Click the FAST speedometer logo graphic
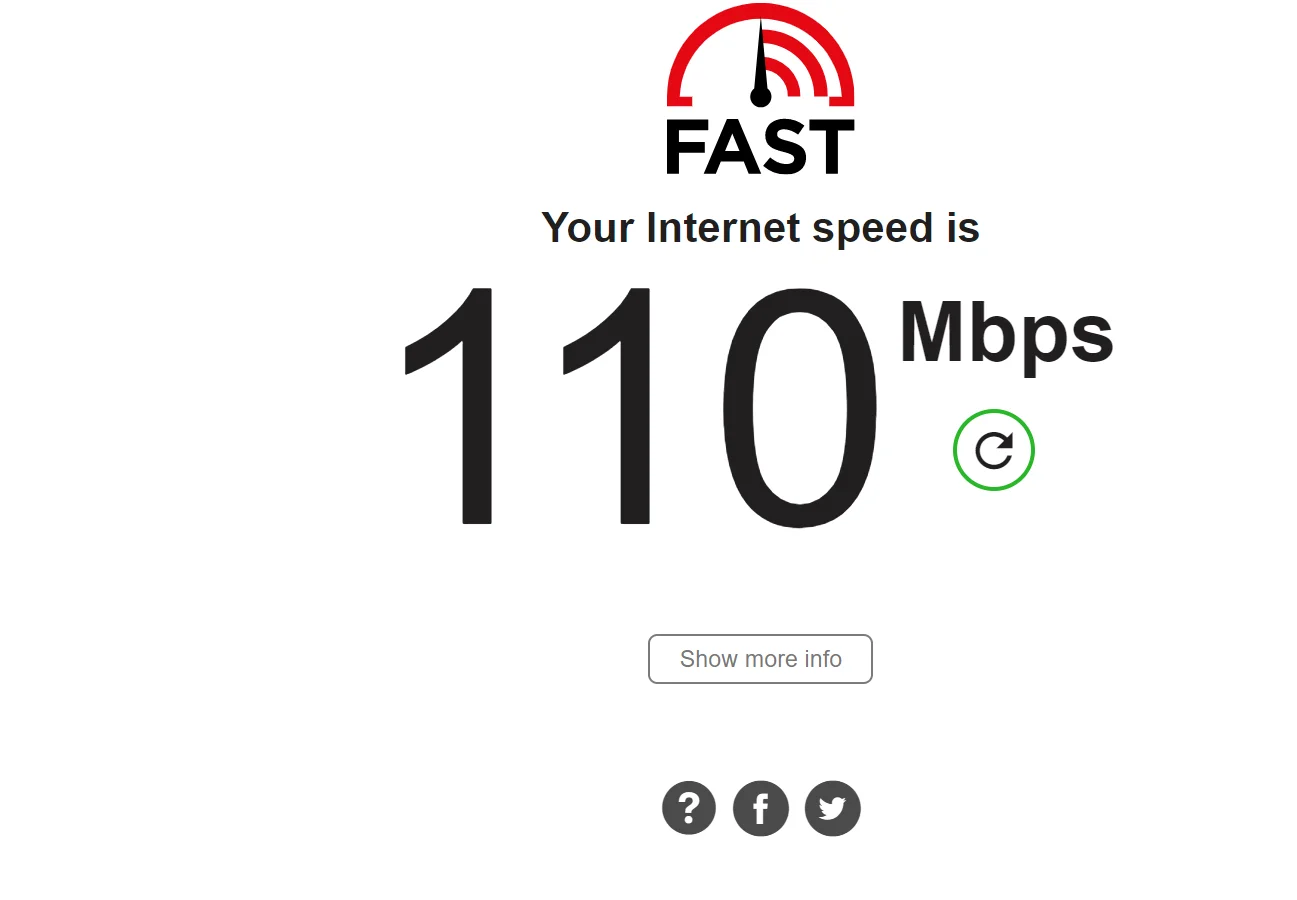Viewport: 1297px width, 900px height. click(x=760, y=90)
